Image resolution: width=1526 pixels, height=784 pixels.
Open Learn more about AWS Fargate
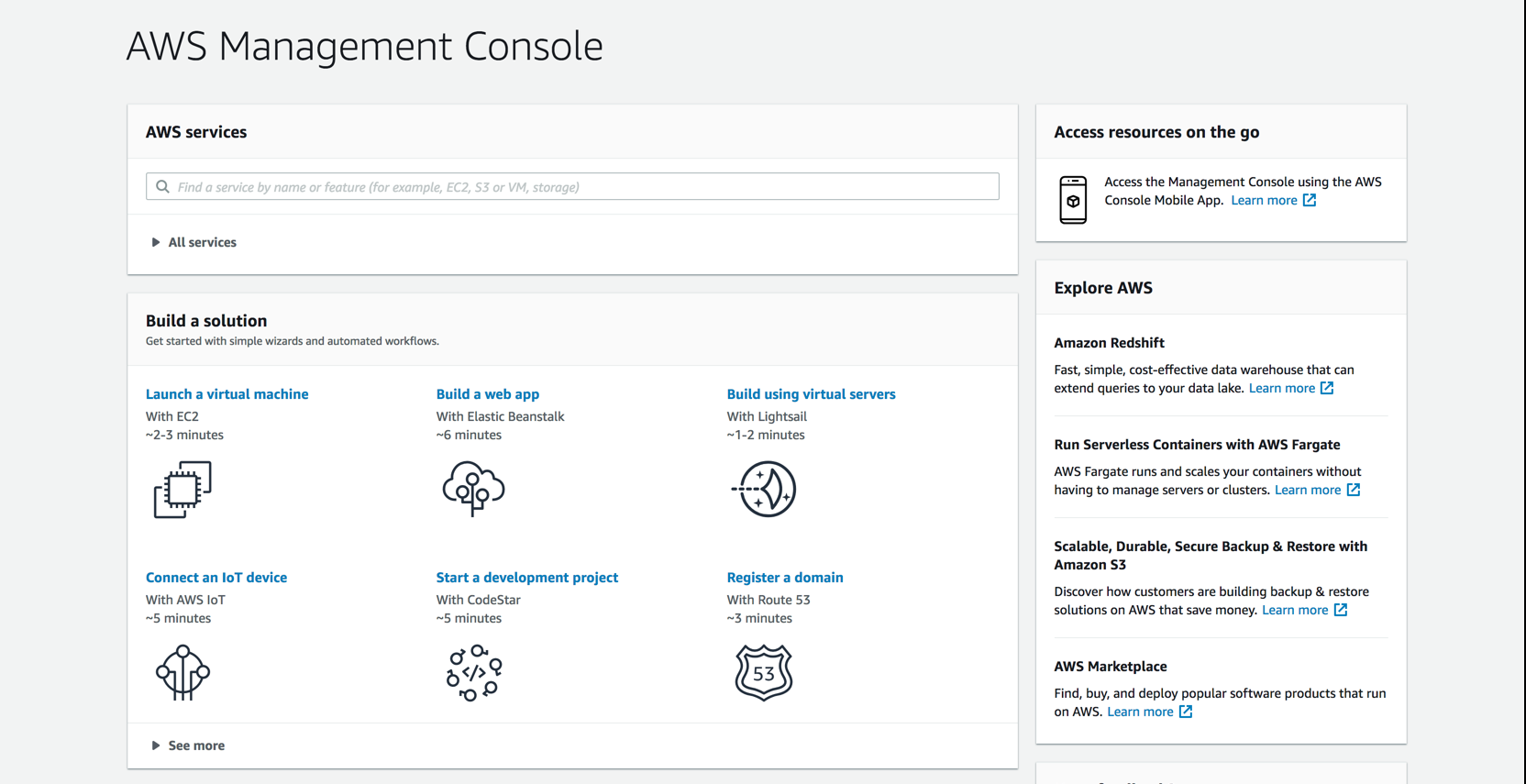click(x=1308, y=490)
